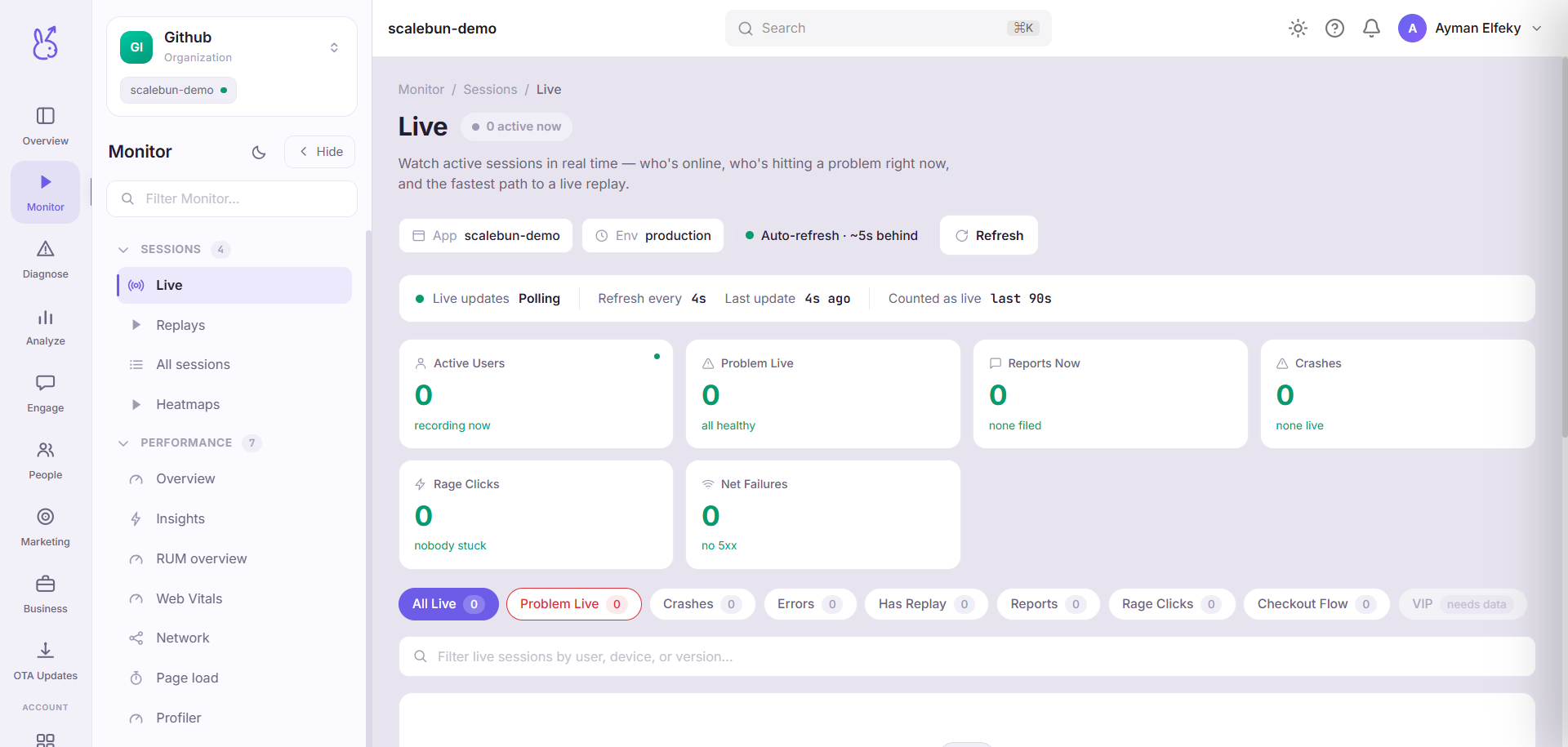Screen dimensions: 1568x747
Task: Open the Marketing section
Action: pyautogui.click(x=46, y=527)
